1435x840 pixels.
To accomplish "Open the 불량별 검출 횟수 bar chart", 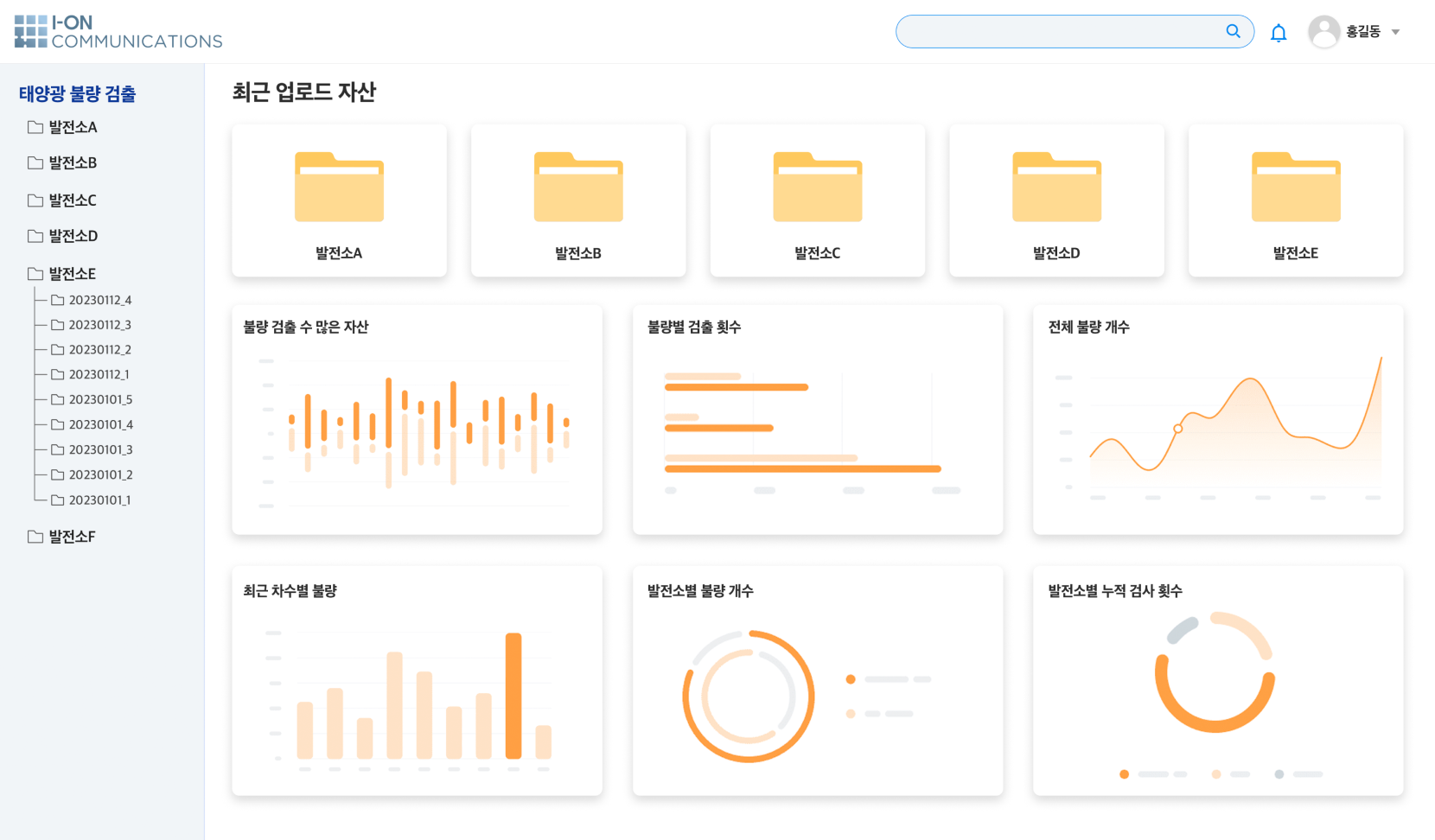I will pos(818,419).
